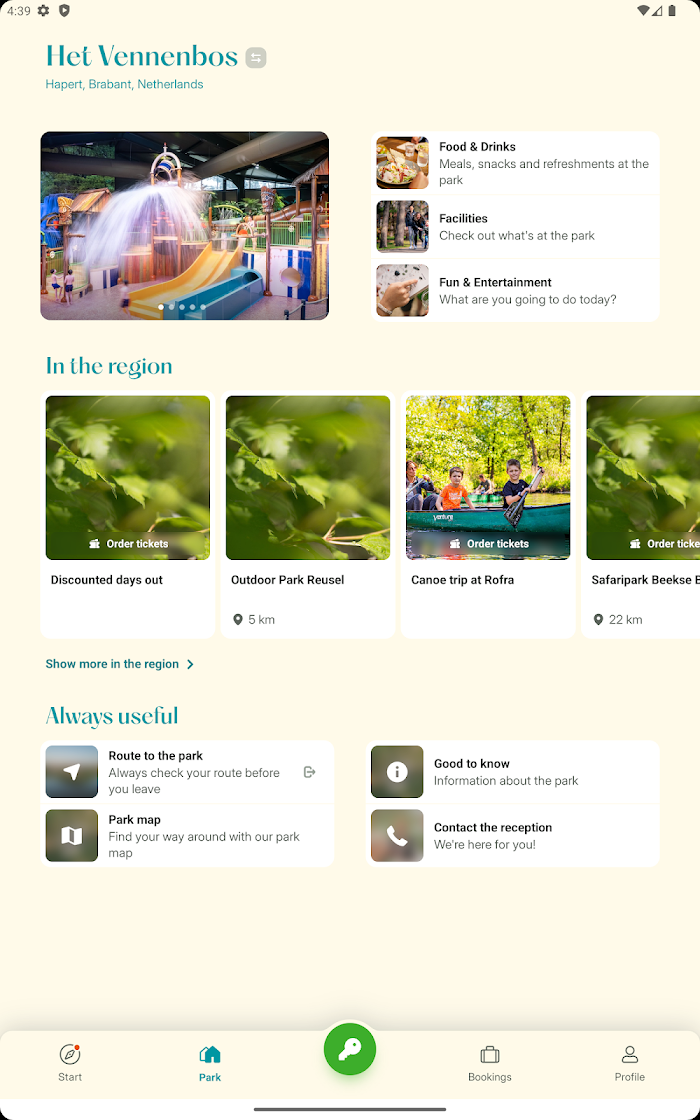Select Fun & Entertainment entry
Viewport: 700px width, 1120px height.
coord(515,290)
